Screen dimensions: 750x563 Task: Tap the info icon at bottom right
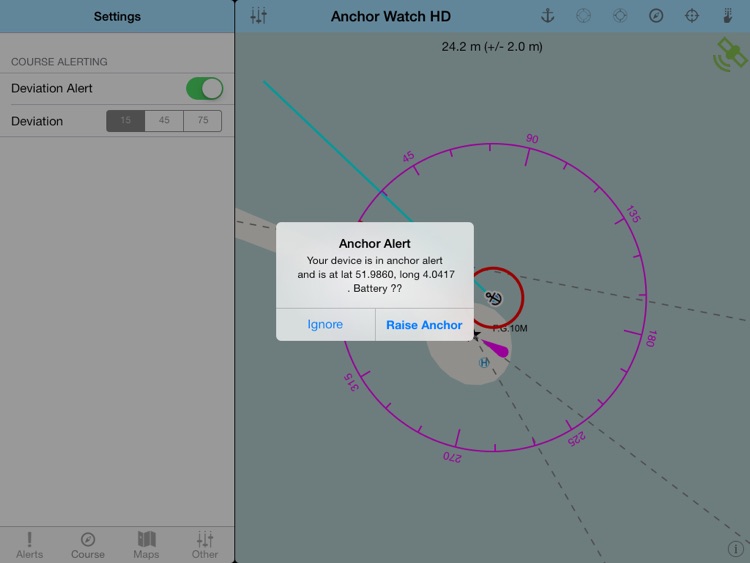pos(735,549)
